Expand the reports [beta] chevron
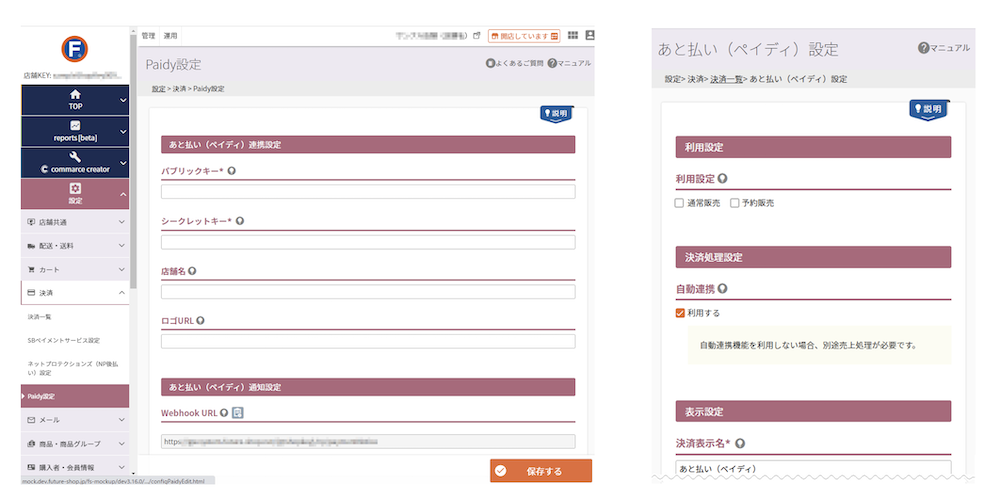Viewport: 1000px width, 500px height. point(123,131)
